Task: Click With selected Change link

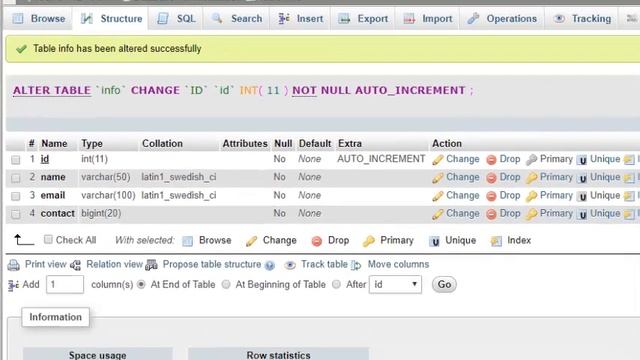Action: point(280,240)
